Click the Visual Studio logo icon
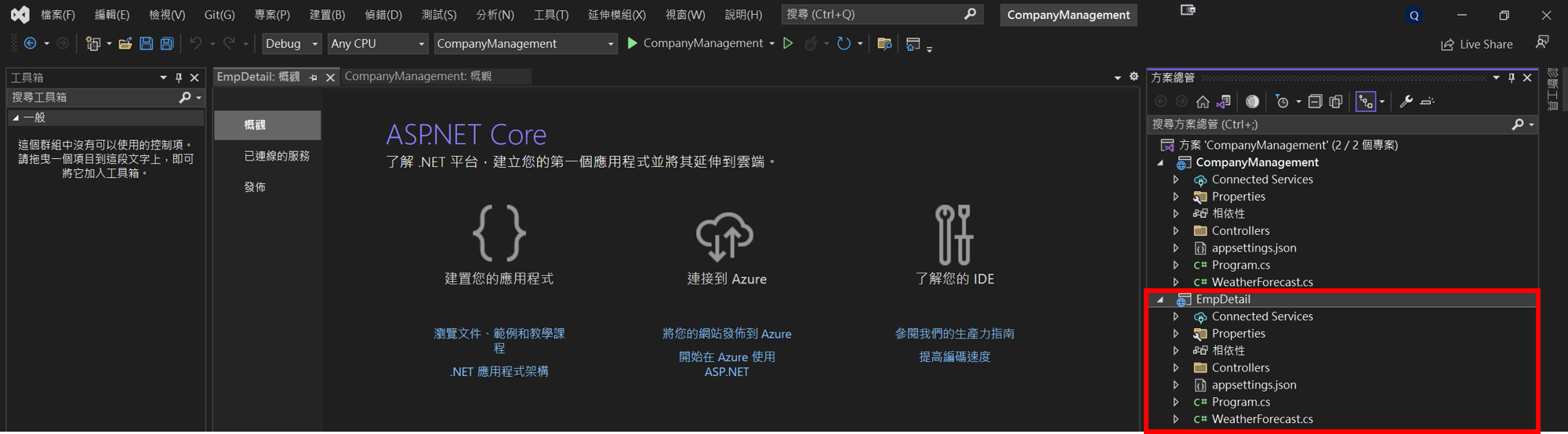1568x434 pixels. tap(20, 14)
